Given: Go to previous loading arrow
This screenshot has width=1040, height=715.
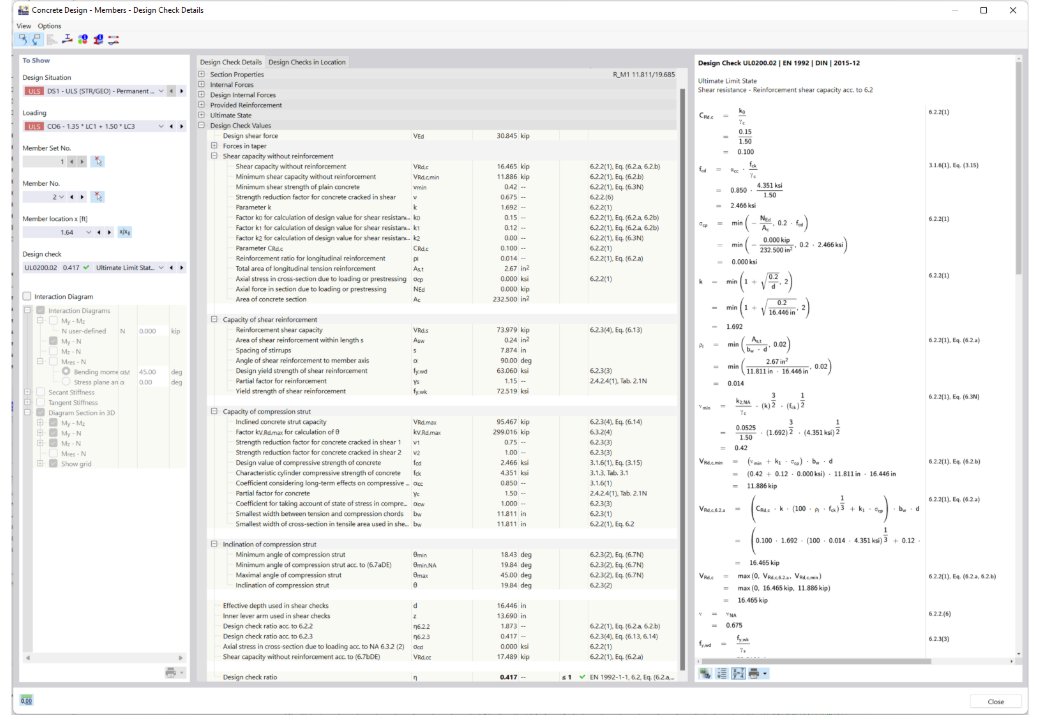Looking at the screenshot, I should (171, 126).
